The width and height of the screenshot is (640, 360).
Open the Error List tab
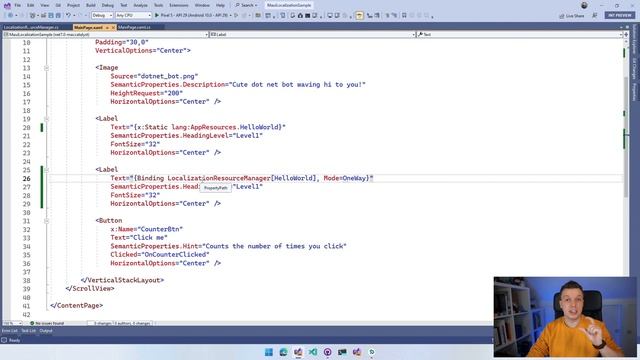pos(10,331)
